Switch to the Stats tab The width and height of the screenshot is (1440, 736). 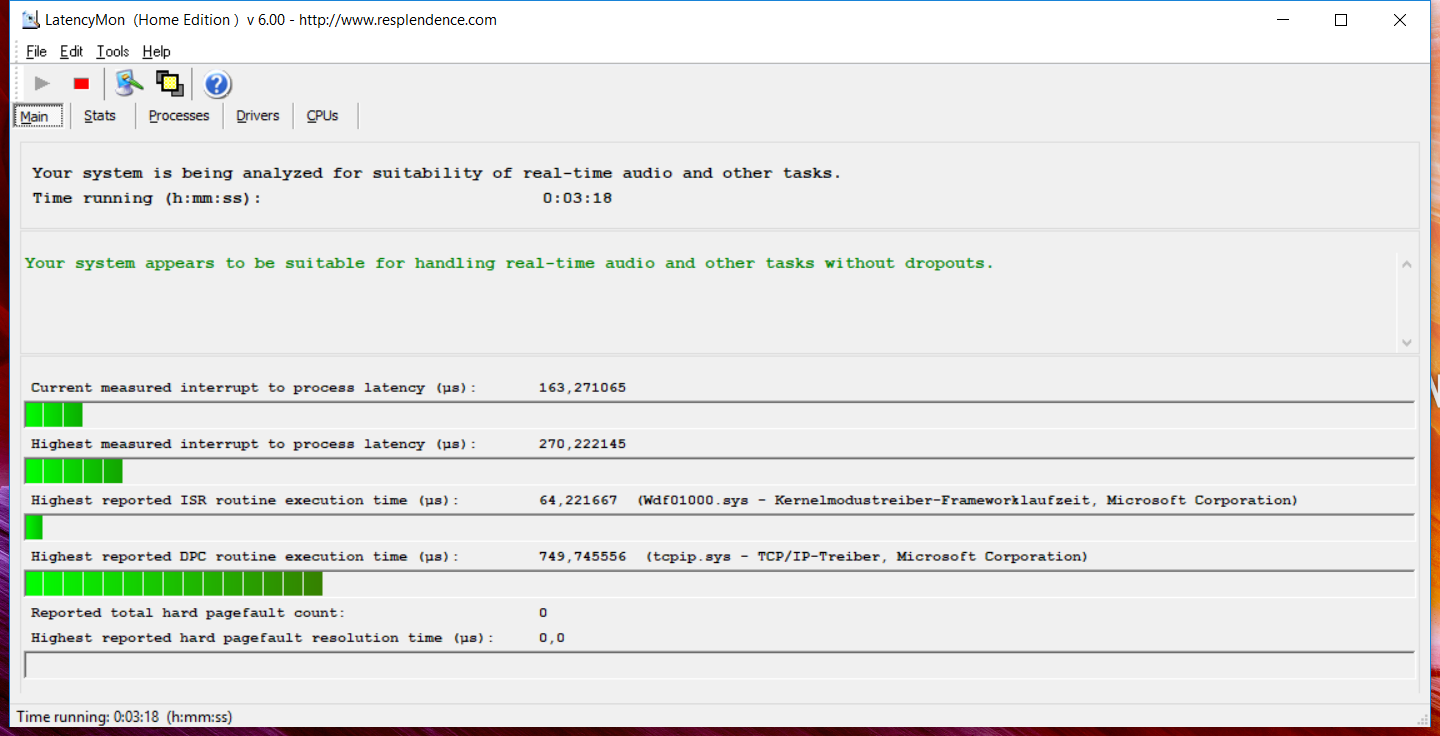100,116
